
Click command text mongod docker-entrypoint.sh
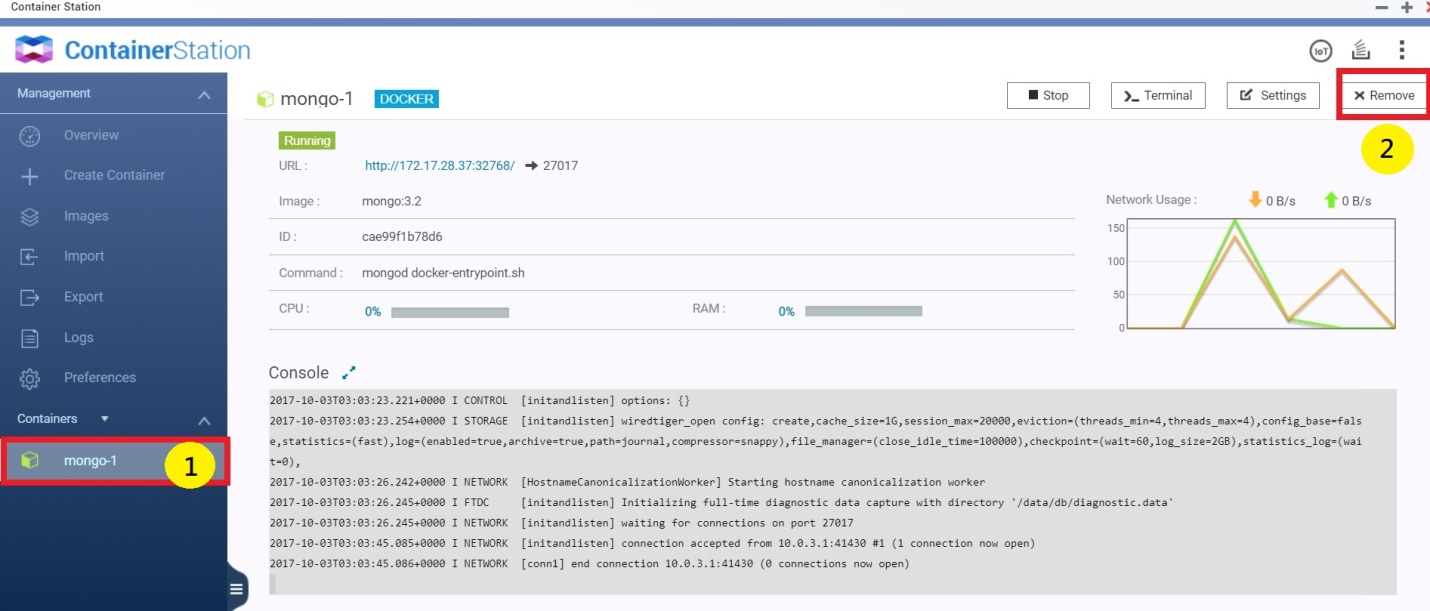(443, 273)
